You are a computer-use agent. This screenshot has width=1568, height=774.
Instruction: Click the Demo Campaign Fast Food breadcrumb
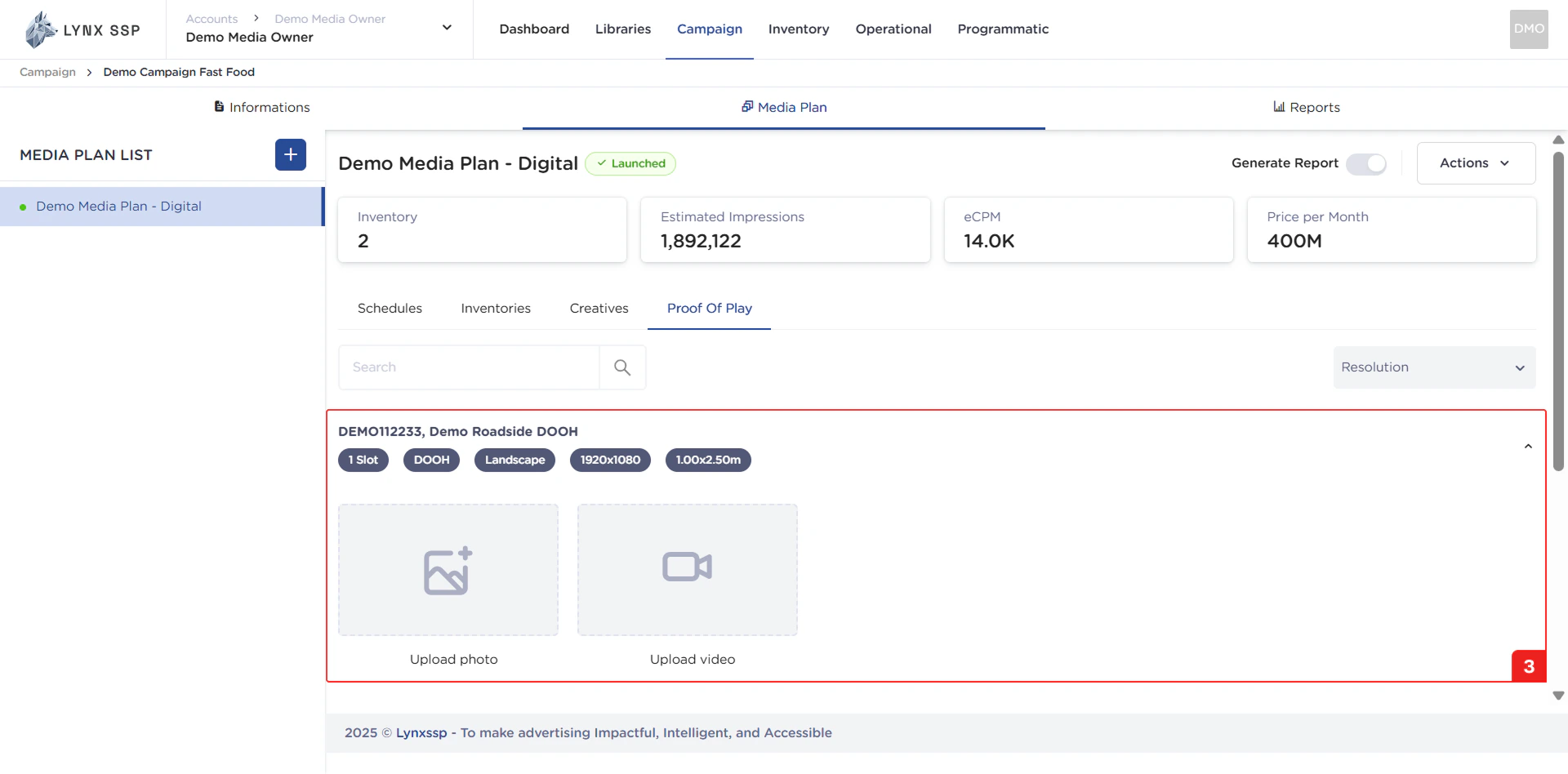tap(179, 72)
